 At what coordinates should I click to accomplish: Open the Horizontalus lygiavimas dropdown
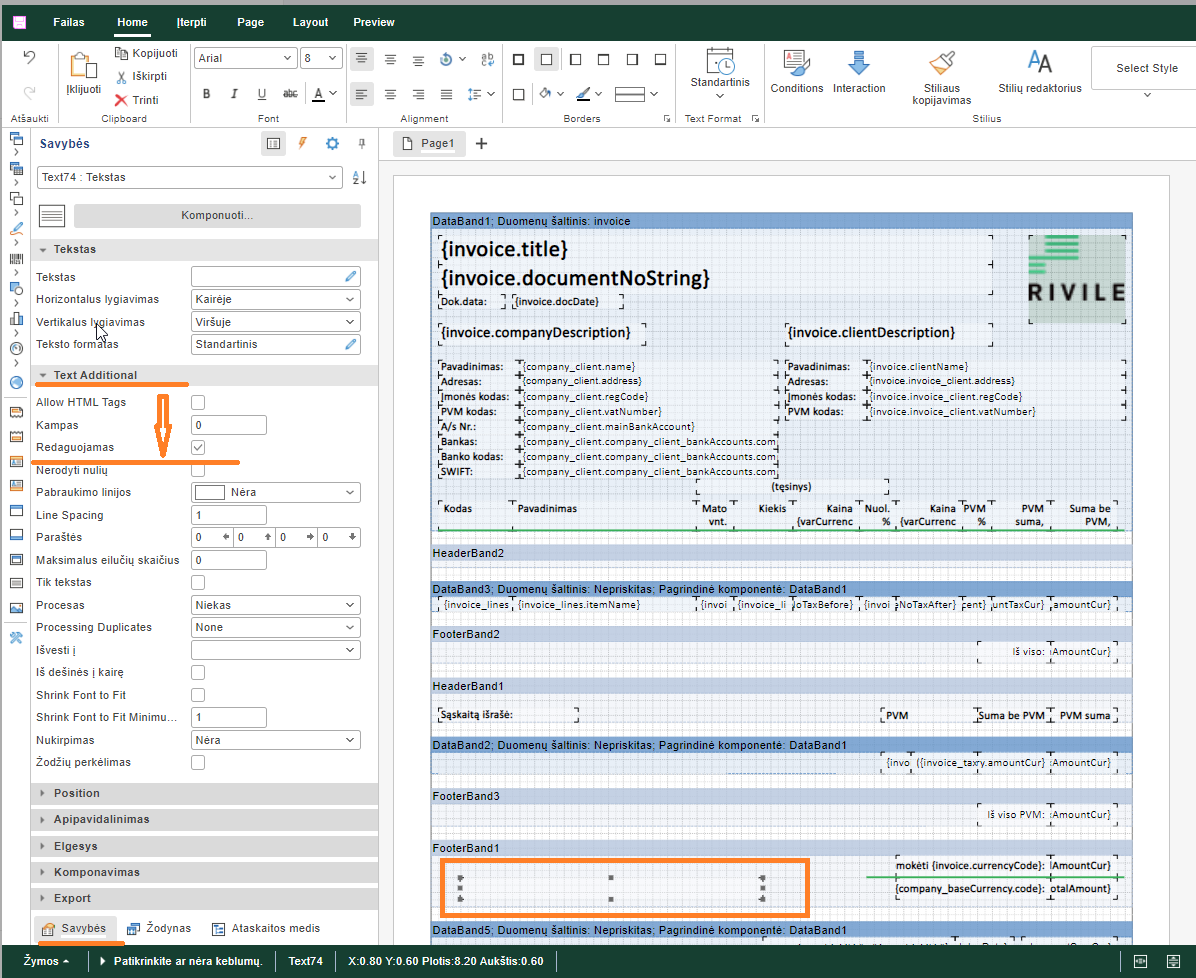click(275, 299)
